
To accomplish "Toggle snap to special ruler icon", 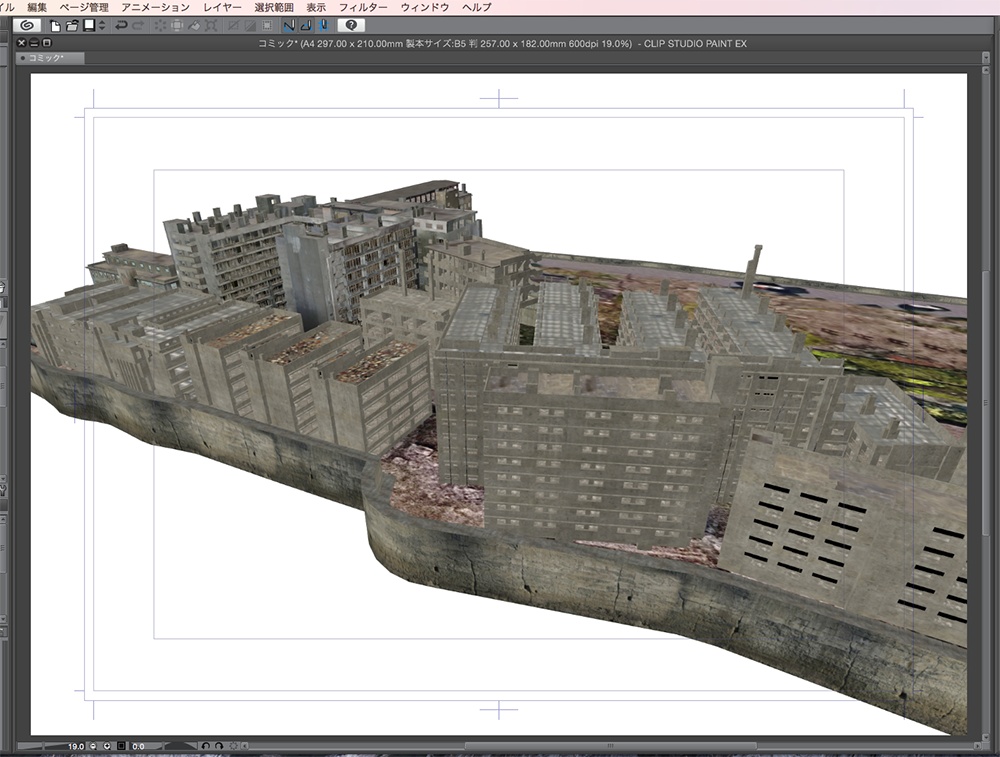I will click(x=306, y=25).
